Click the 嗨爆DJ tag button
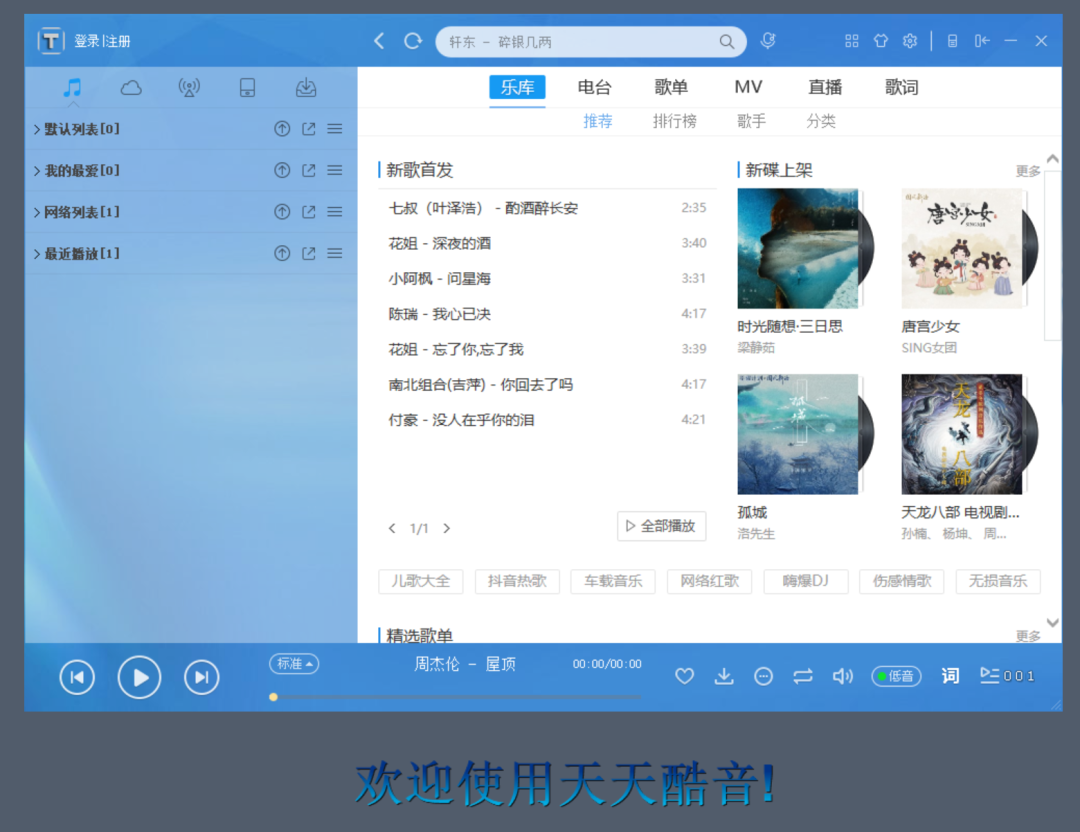The image size is (1080, 832). coord(806,581)
